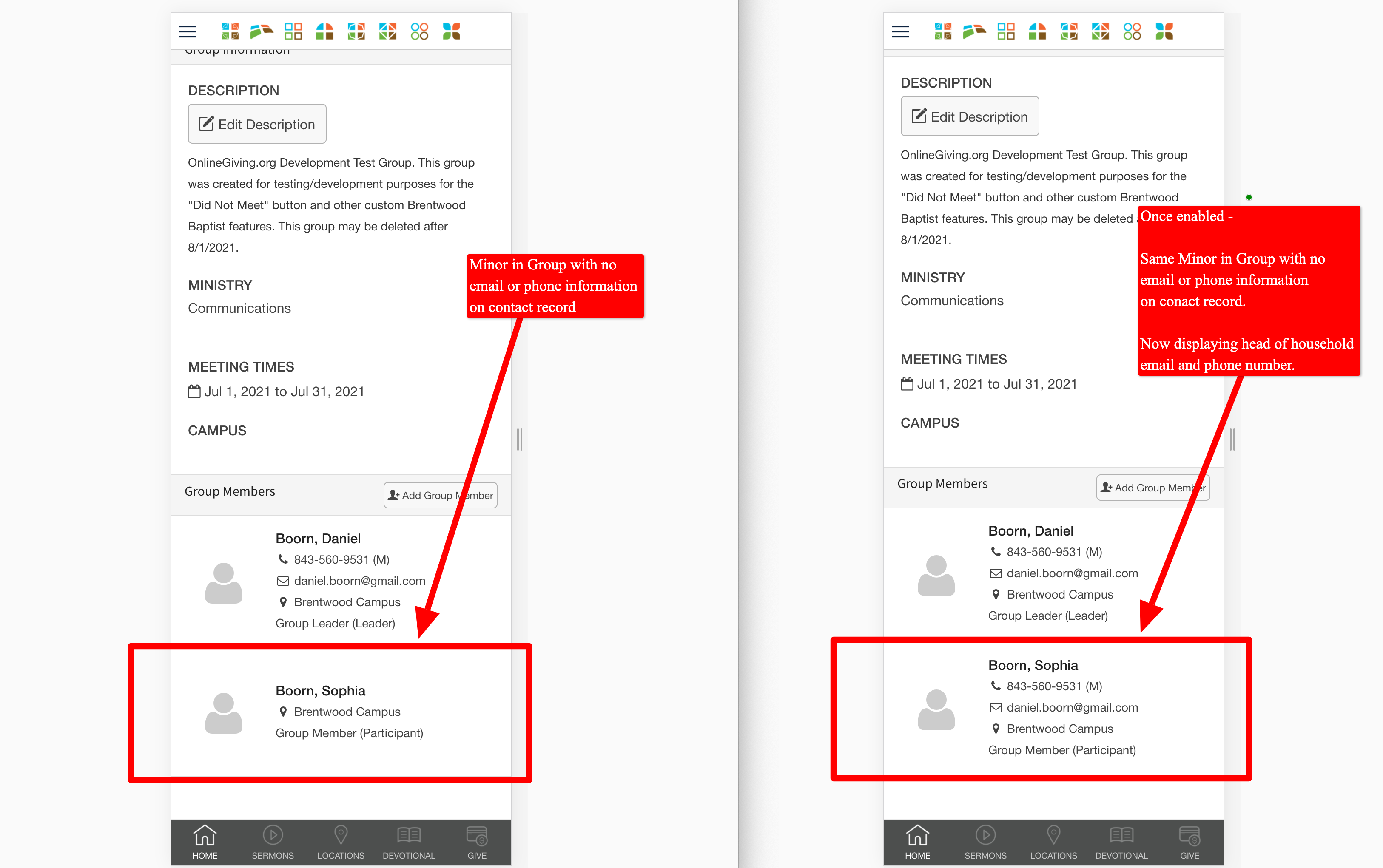The height and width of the screenshot is (868, 1383).
Task: Click four-petal clover logo in left phone view
Action: pos(451,31)
